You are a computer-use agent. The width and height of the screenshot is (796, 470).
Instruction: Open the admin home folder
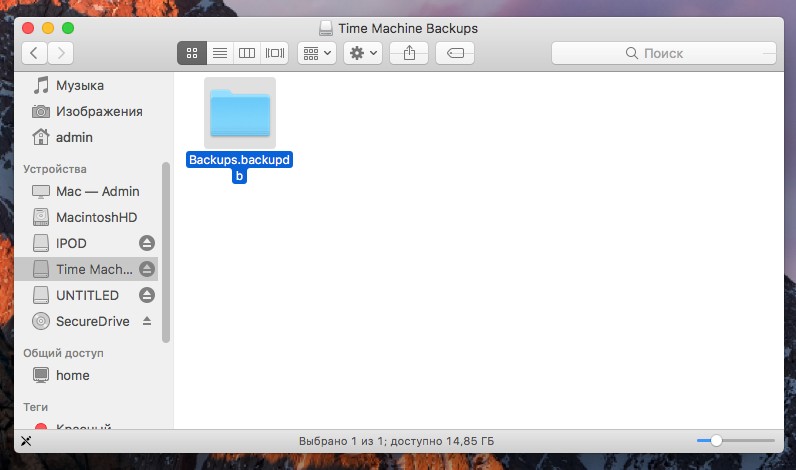[x=86, y=137]
